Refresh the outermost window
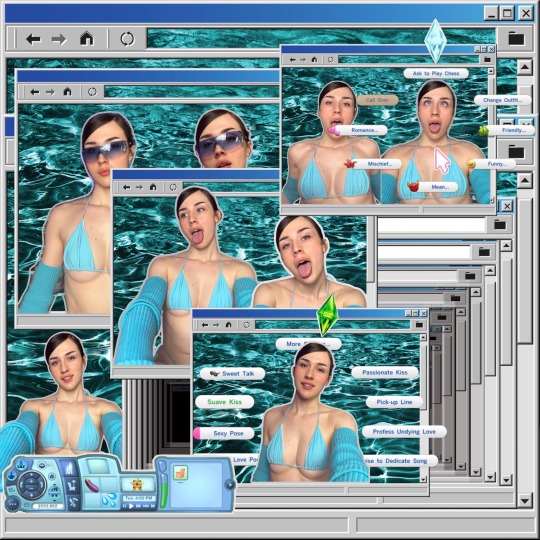This screenshot has height=540, width=540. click(x=127, y=39)
